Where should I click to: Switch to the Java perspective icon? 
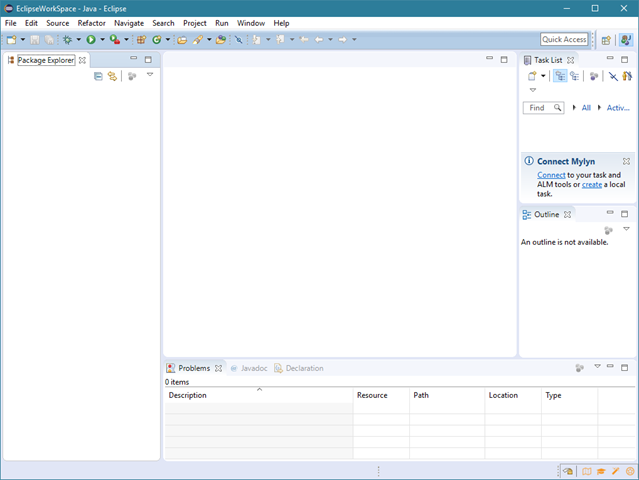(x=626, y=40)
